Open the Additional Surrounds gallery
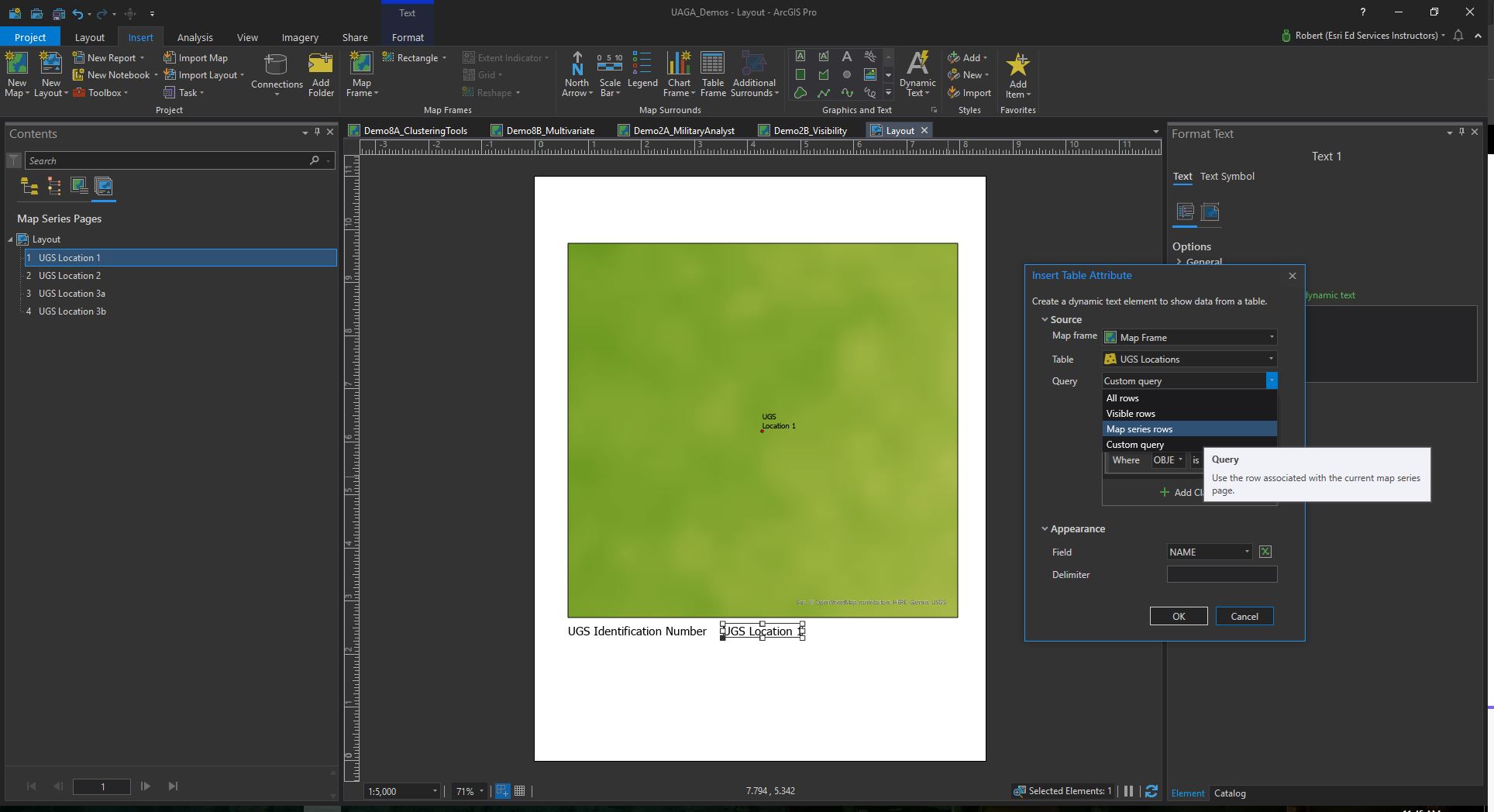 753,74
